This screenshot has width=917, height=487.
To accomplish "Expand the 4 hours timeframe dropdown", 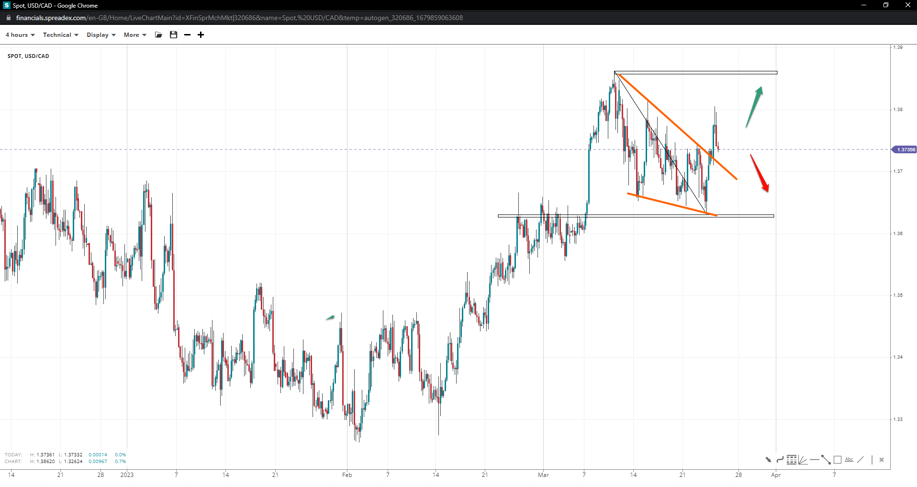I will tap(20, 35).
